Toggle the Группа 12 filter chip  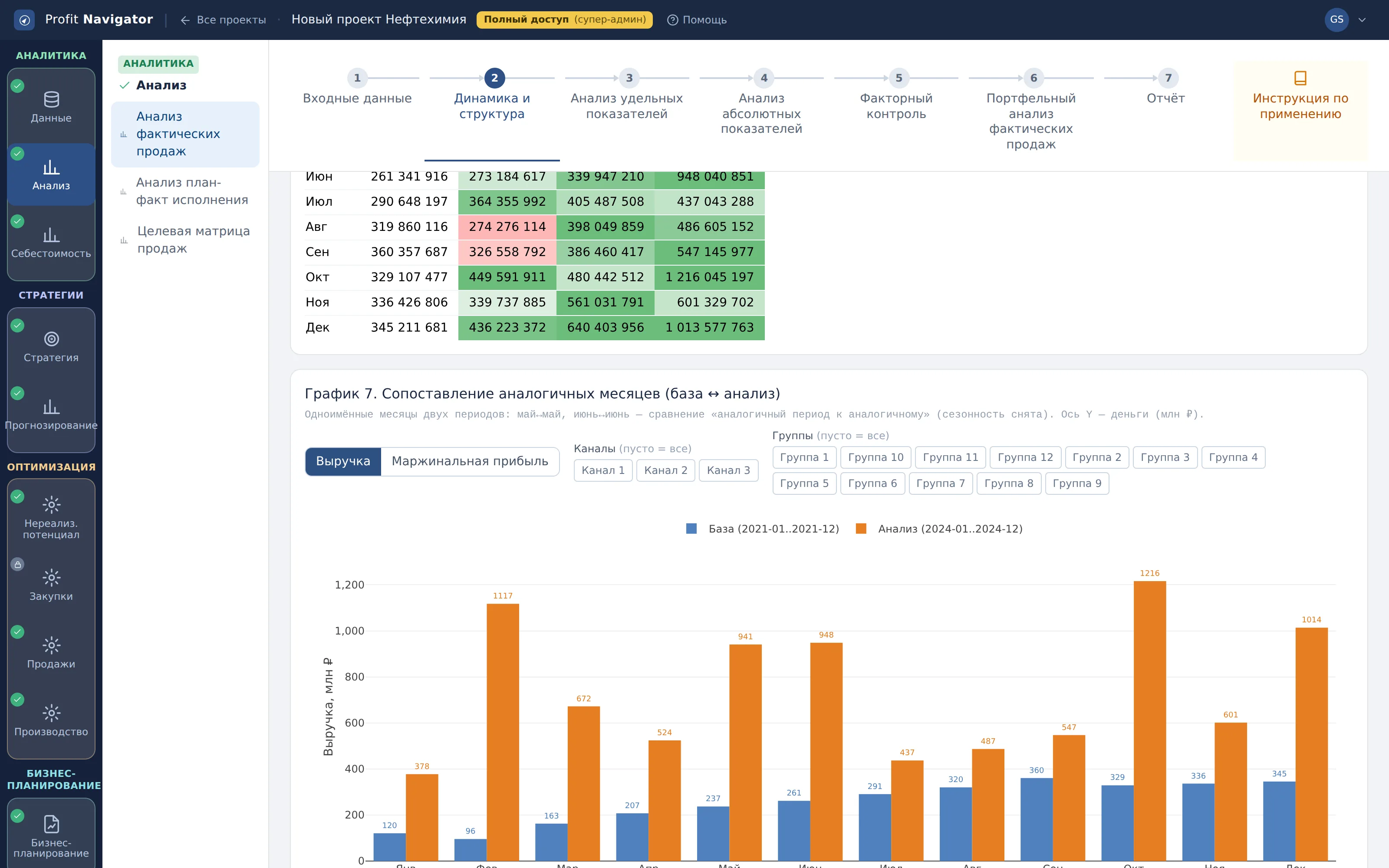coord(1025,457)
